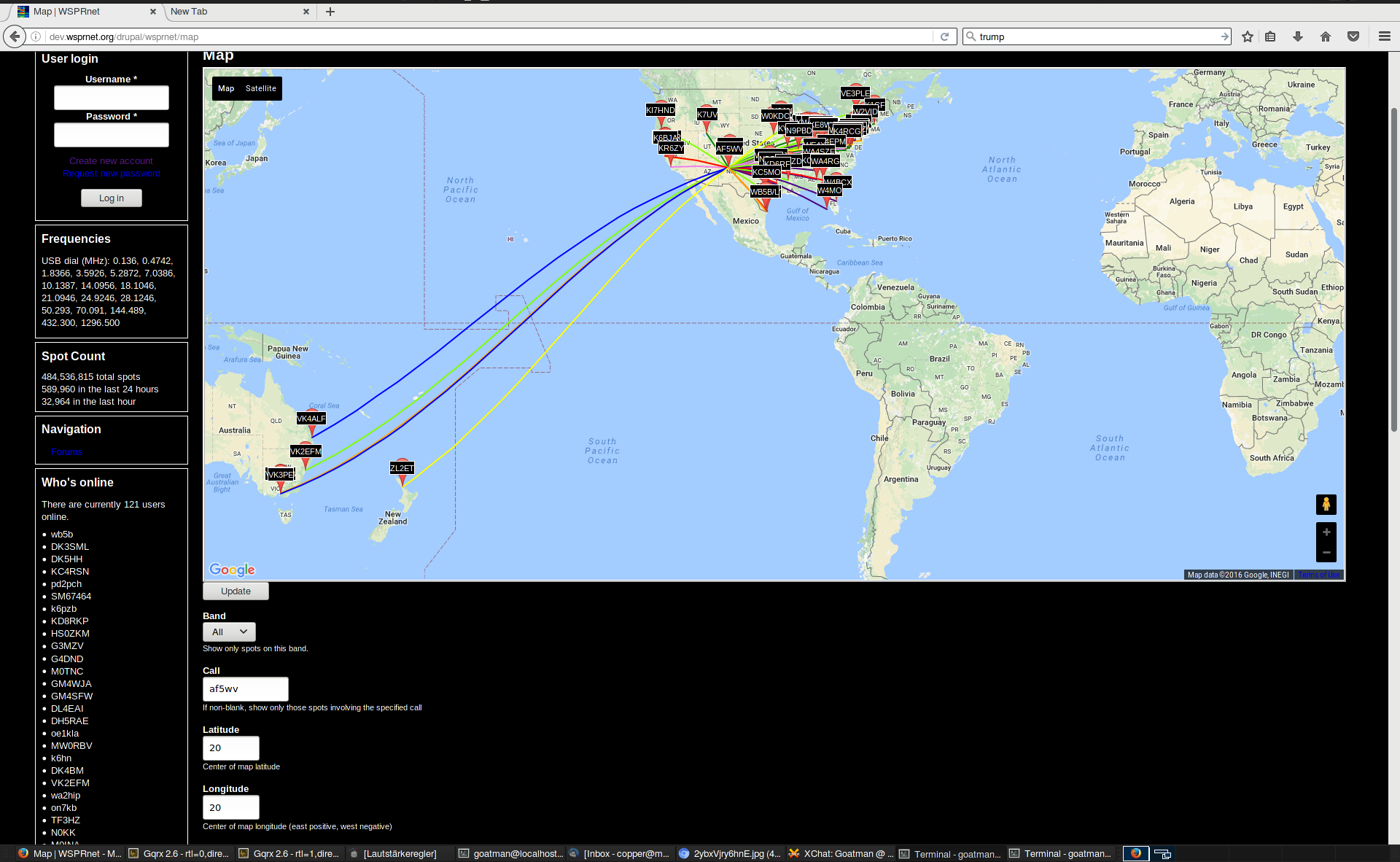Focus the Password field
Viewport: 1400px width, 862px height.
click(x=112, y=135)
